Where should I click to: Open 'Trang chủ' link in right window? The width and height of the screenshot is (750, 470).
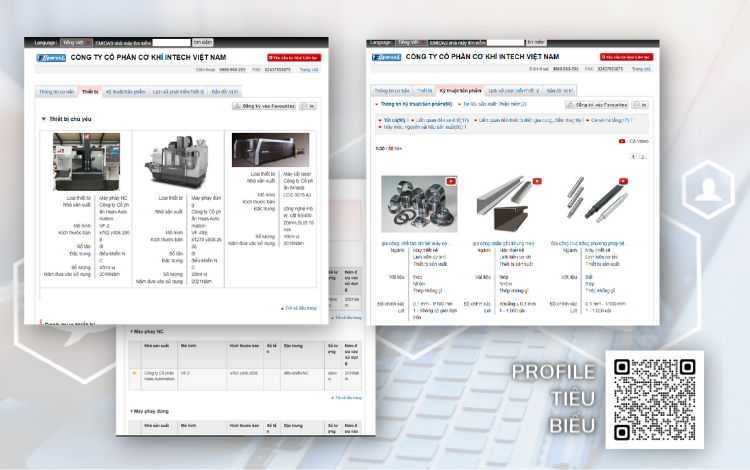641,69
